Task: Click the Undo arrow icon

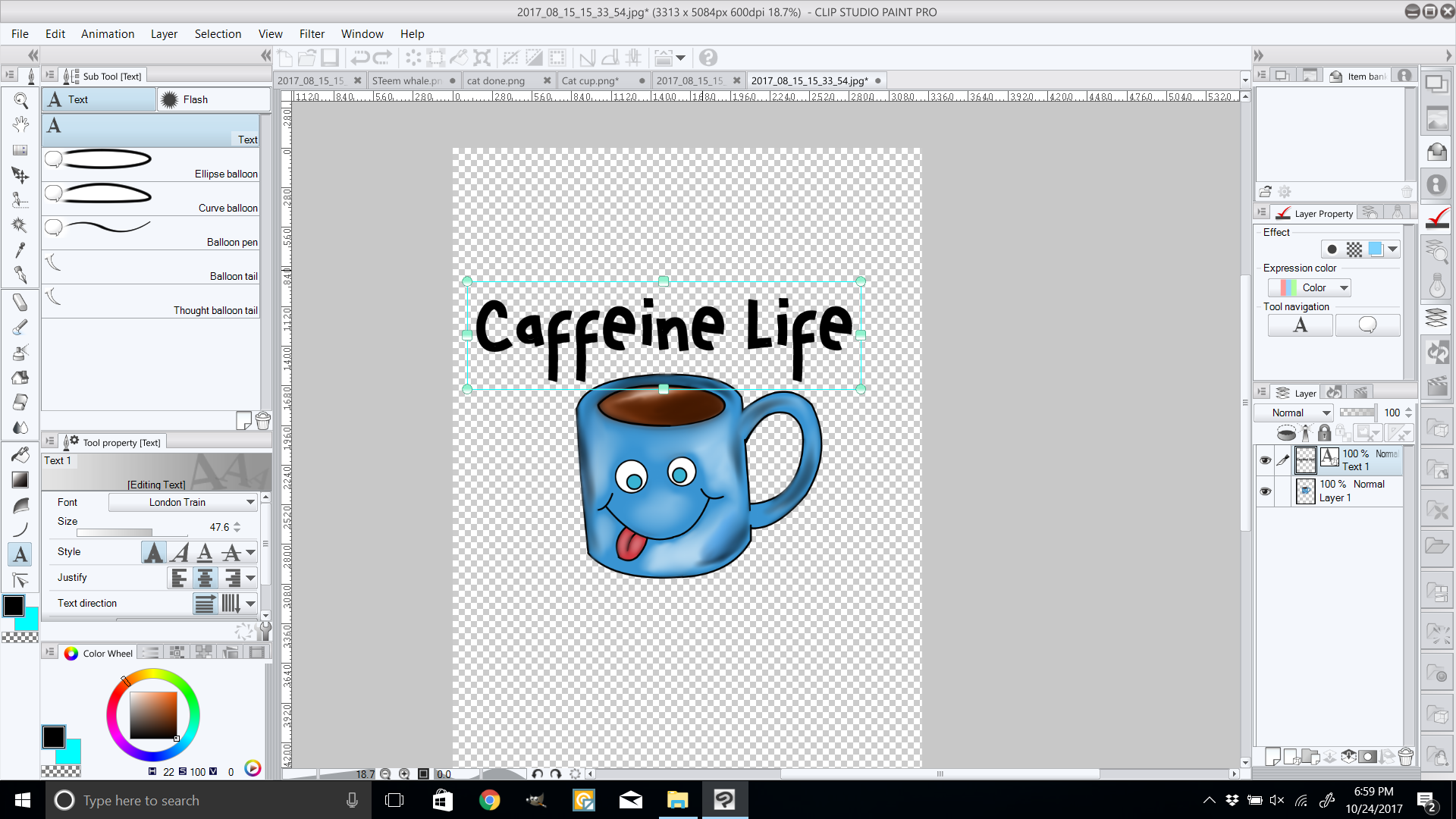Action: click(x=360, y=58)
